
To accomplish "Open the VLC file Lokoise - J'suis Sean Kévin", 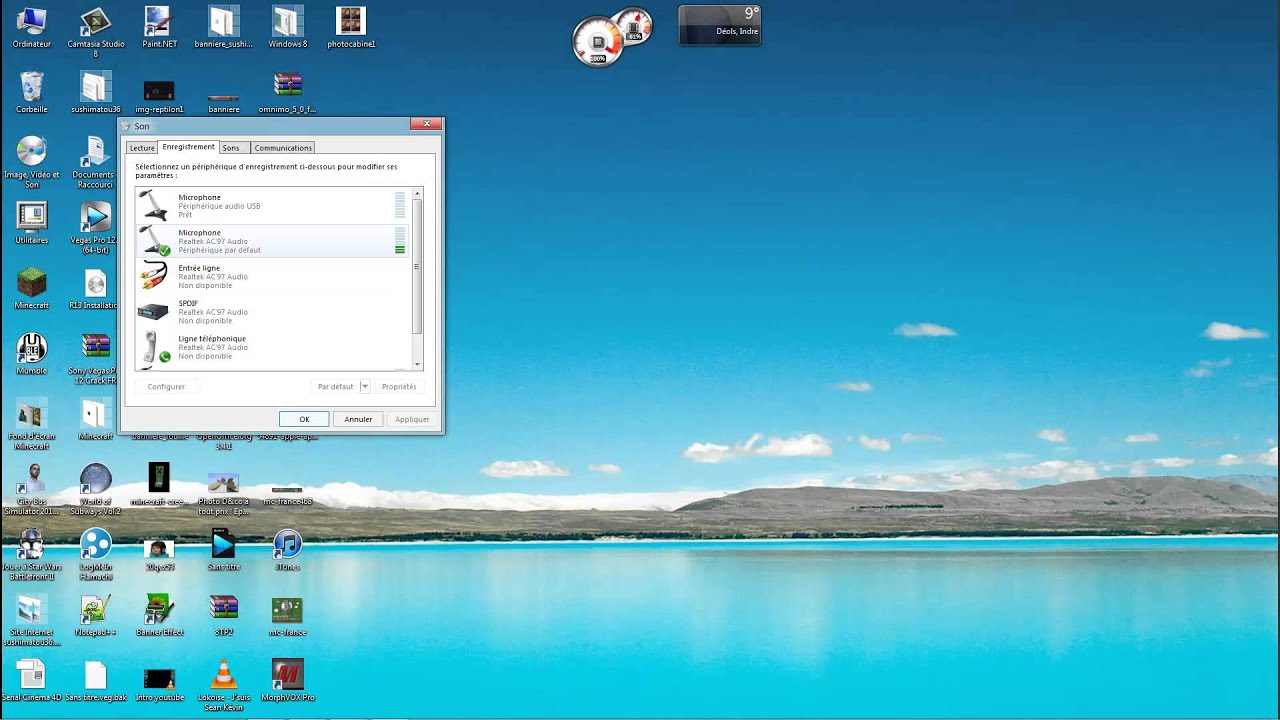I will (223, 683).
